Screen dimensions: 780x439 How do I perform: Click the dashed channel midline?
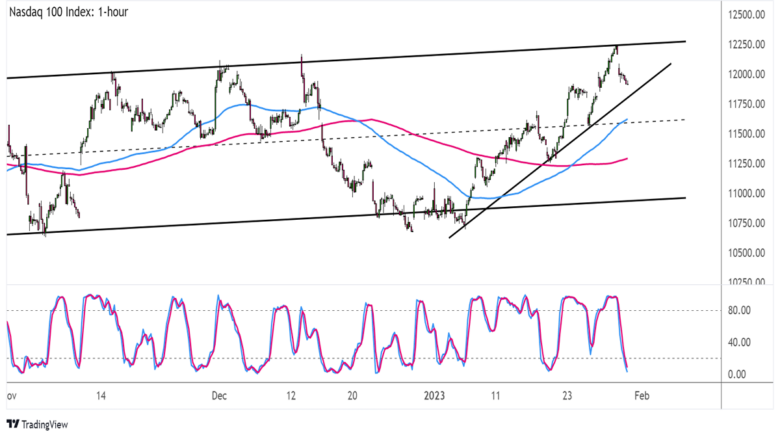tap(300, 139)
